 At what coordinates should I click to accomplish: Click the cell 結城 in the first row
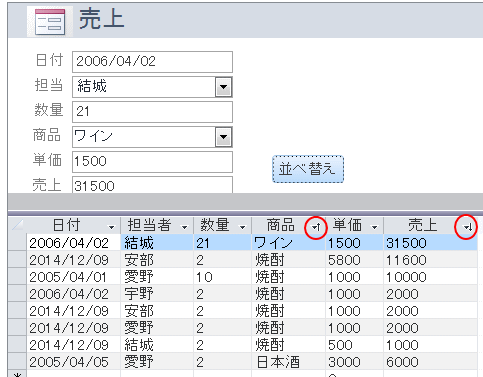click(x=157, y=242)
